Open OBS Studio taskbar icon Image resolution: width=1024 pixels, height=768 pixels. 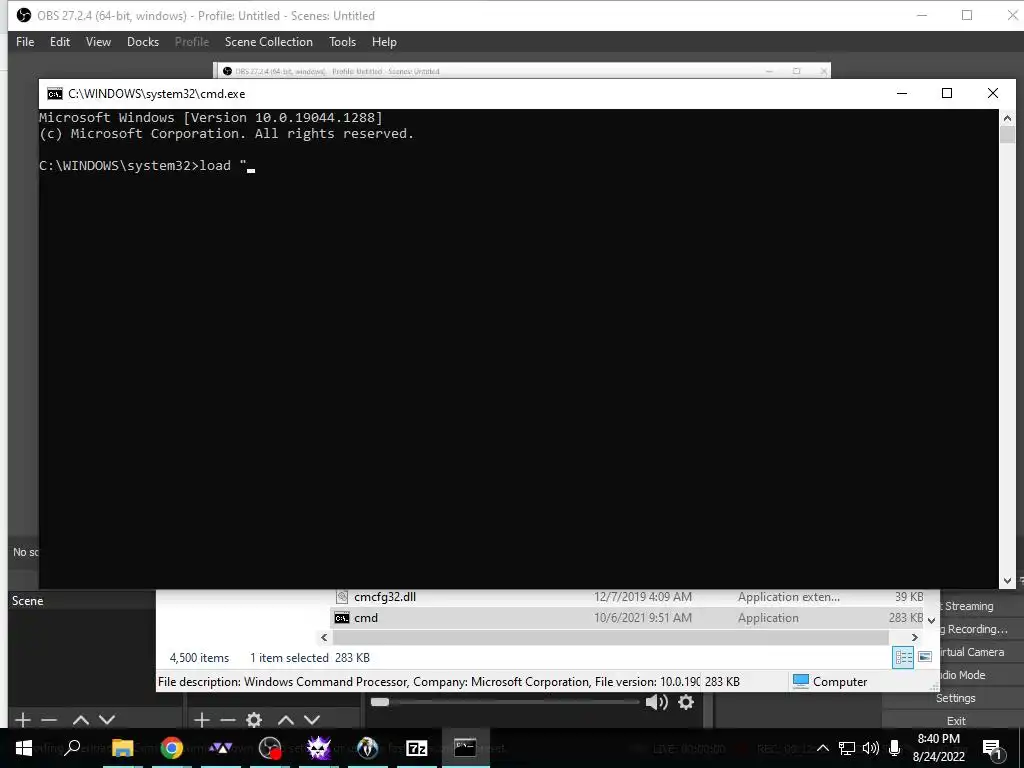point(270,748)
